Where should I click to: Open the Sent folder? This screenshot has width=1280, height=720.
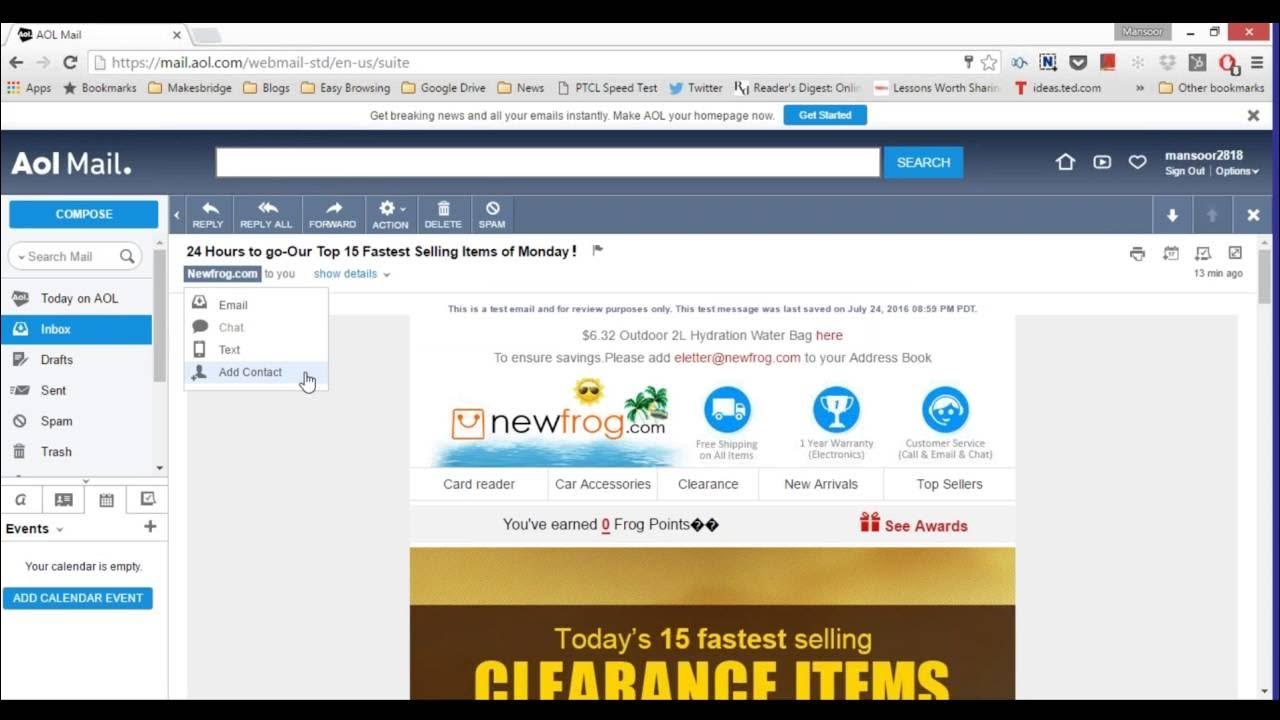coord(76,390)
